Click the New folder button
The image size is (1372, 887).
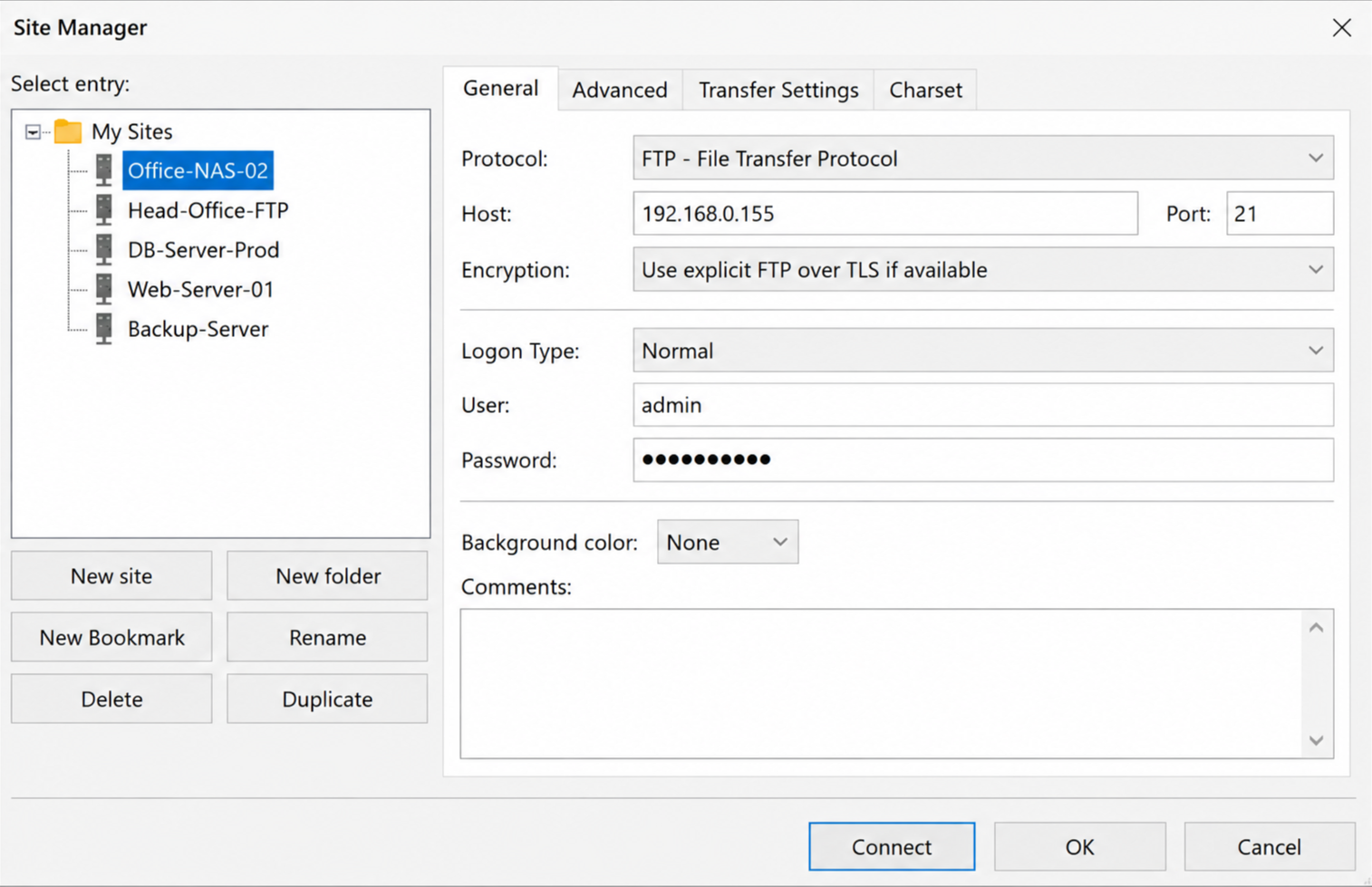point(327,576)
